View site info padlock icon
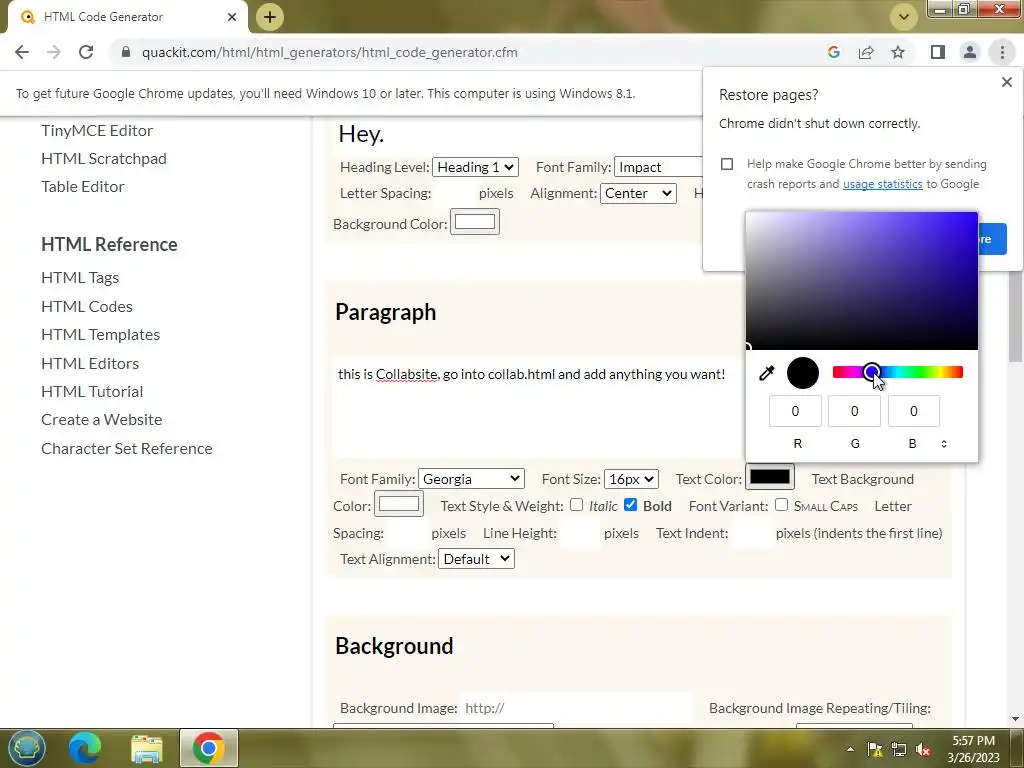This screenshot has width=1024, height=768. click(x=126, y=52)
